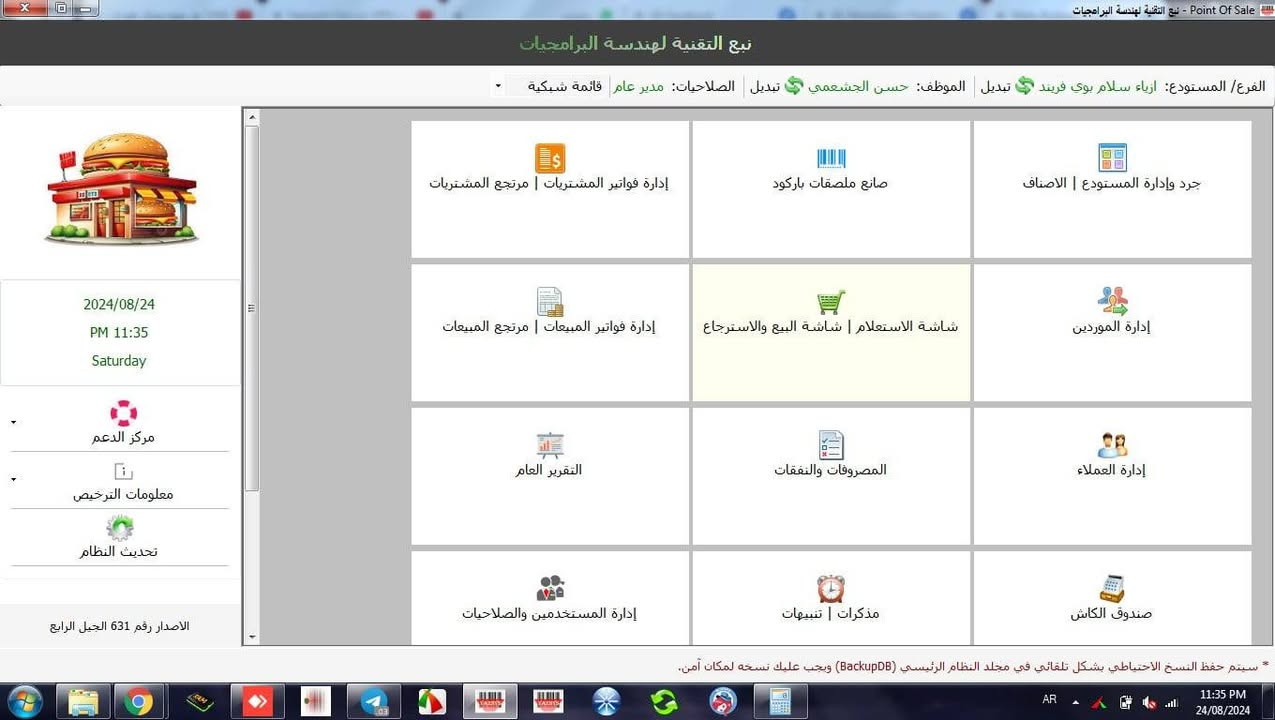Viewport: 1275px width, 720px height.
Task: Click مركز الدعم label
Action: click(x=123, y=437)
